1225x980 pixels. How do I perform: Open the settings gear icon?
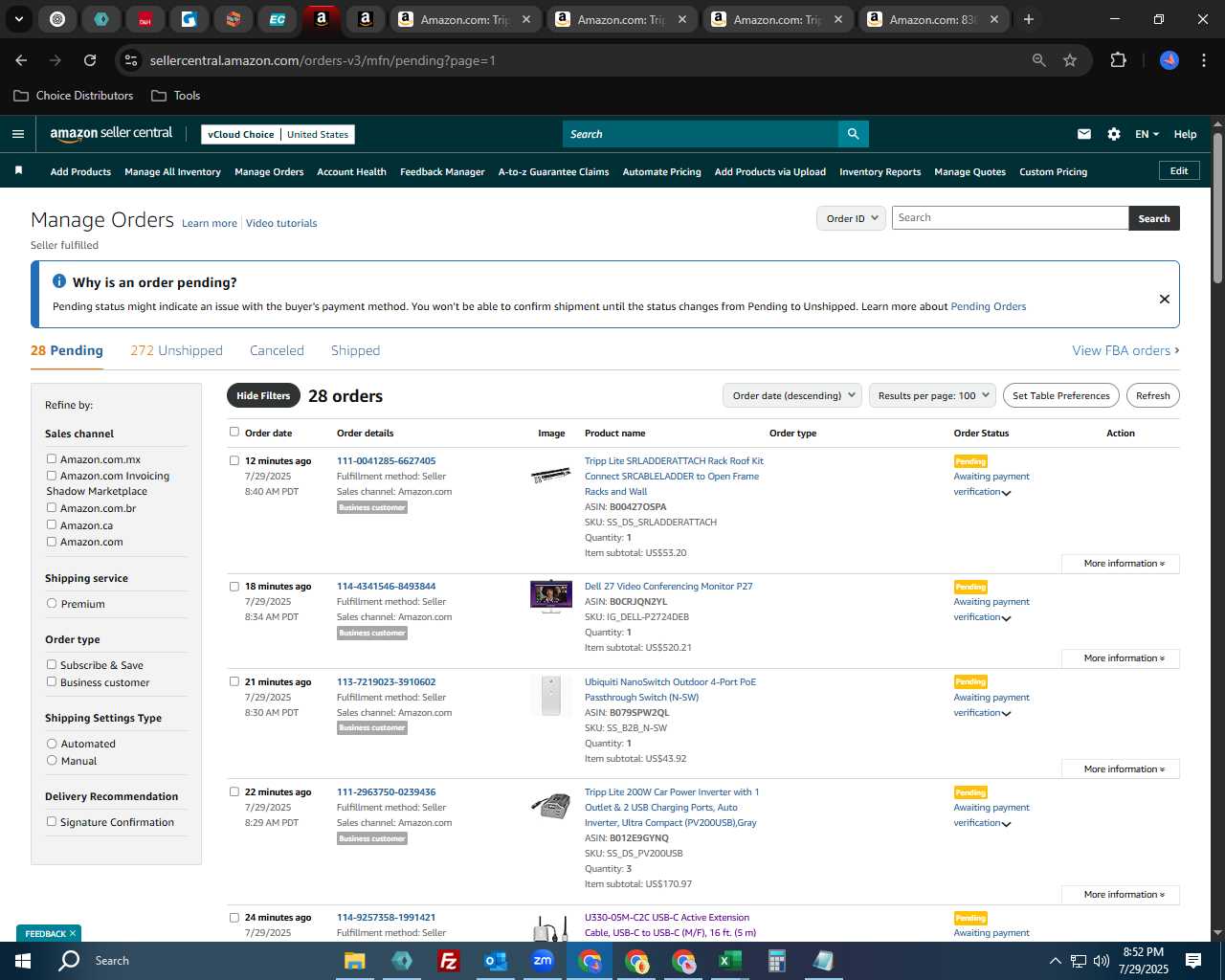1114,134
